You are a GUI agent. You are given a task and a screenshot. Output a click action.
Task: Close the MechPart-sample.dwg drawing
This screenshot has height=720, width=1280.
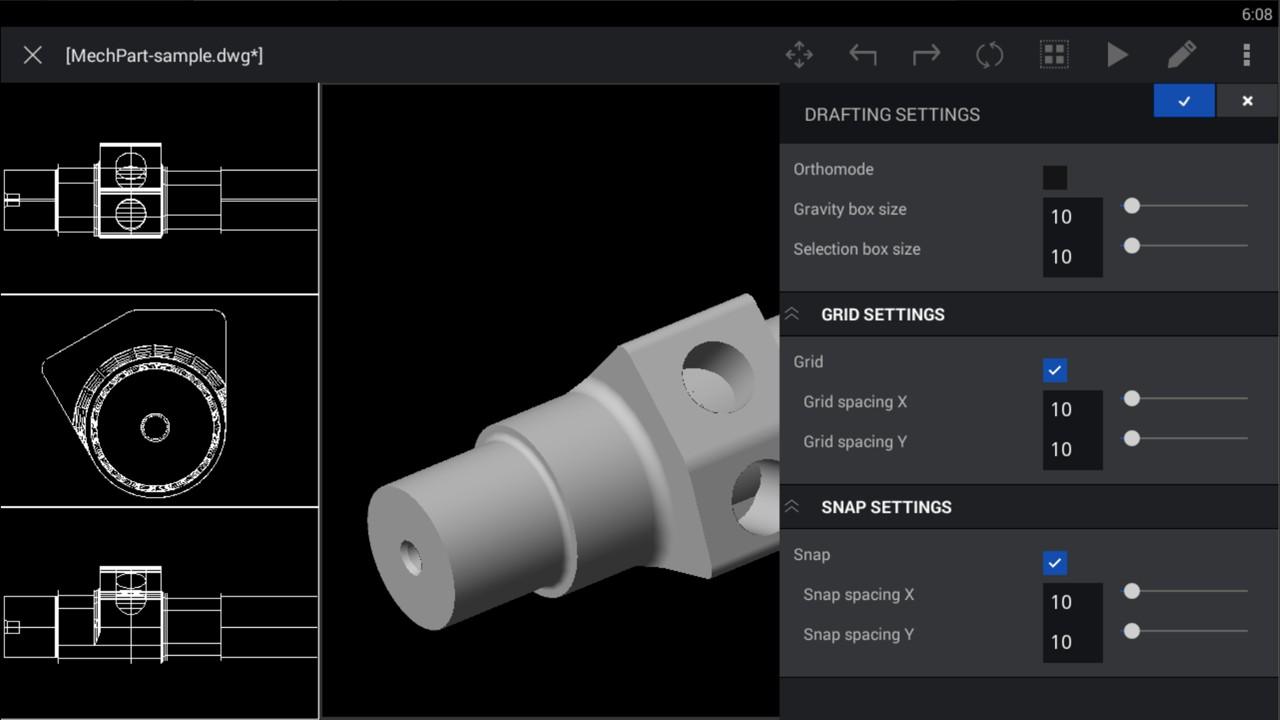click(32, 55)
